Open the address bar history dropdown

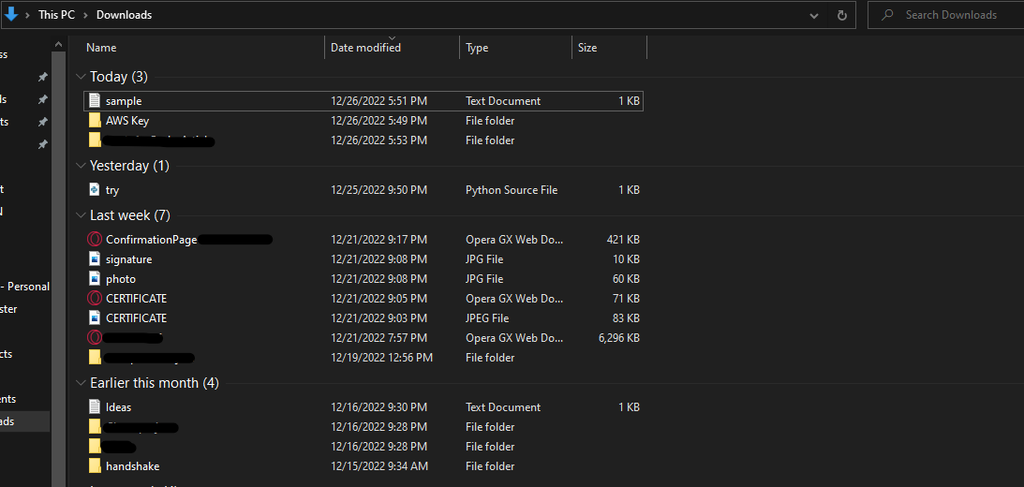pos(815,15)
